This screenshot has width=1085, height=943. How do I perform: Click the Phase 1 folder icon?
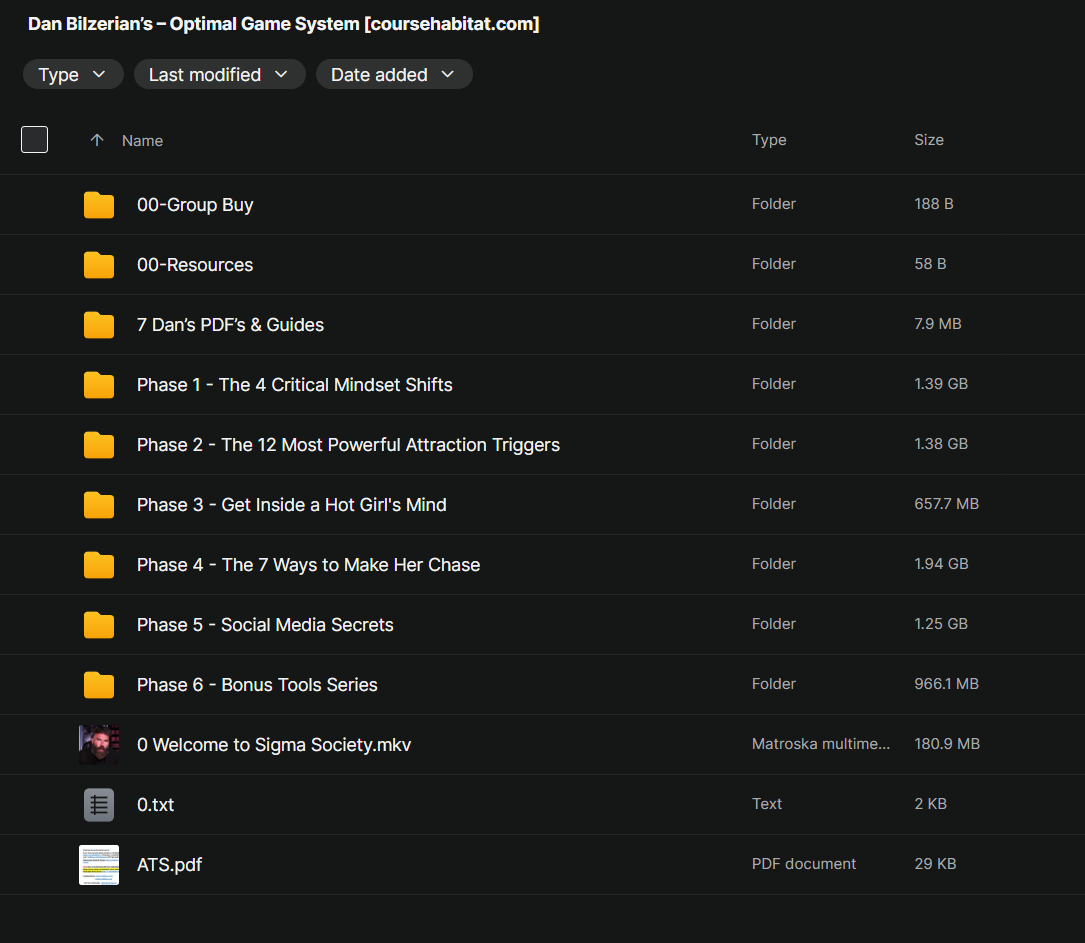coord(99,385)
